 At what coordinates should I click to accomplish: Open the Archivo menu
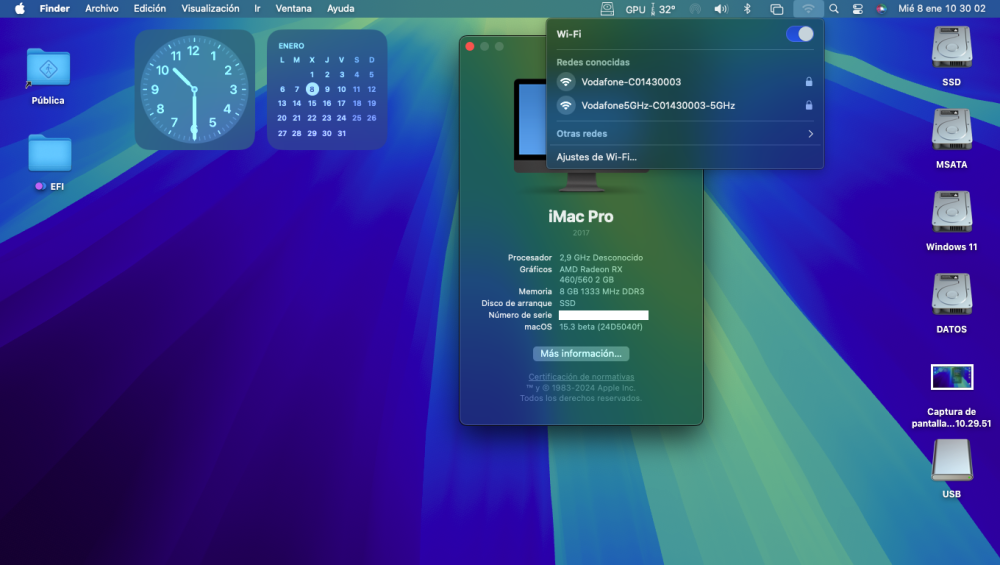(x=102, y=9)
